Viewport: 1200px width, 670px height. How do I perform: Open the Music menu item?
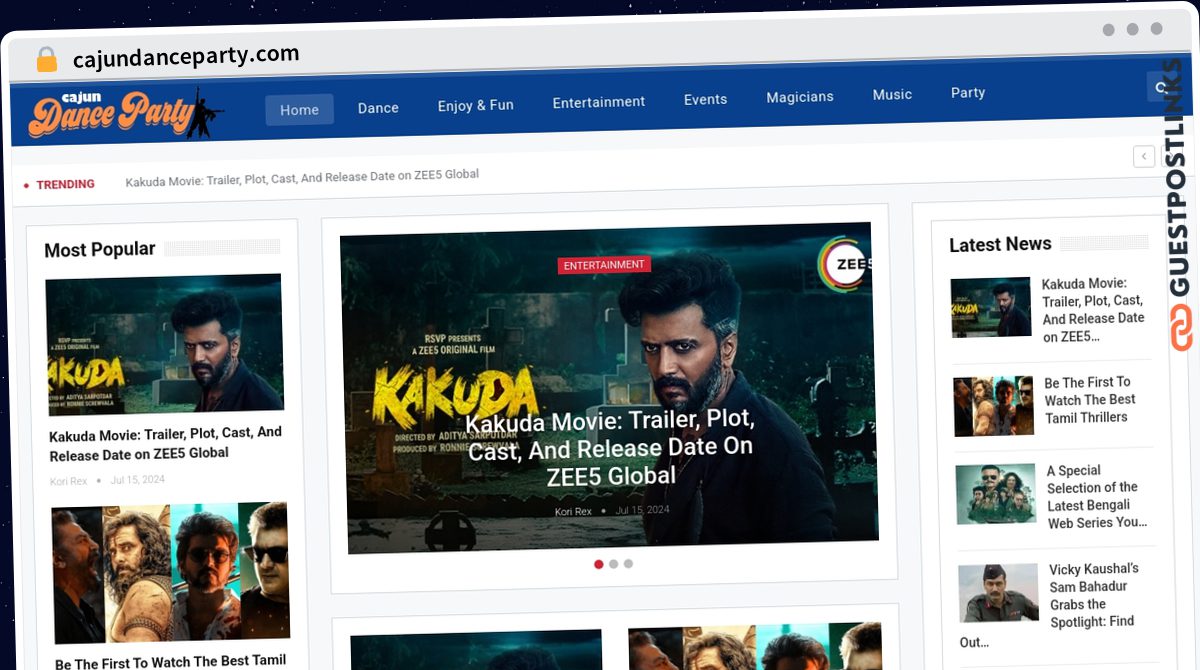(x=892, y=95)
